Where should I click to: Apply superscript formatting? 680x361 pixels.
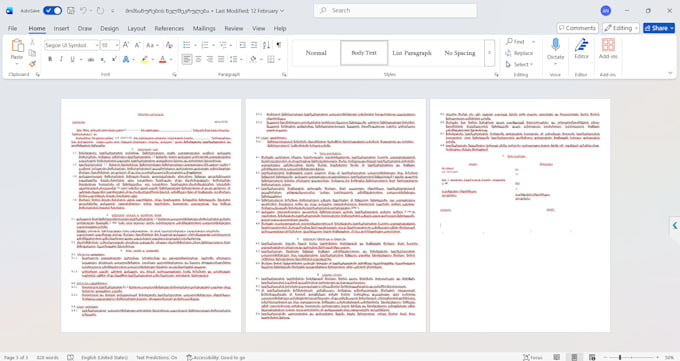point(114,59)
